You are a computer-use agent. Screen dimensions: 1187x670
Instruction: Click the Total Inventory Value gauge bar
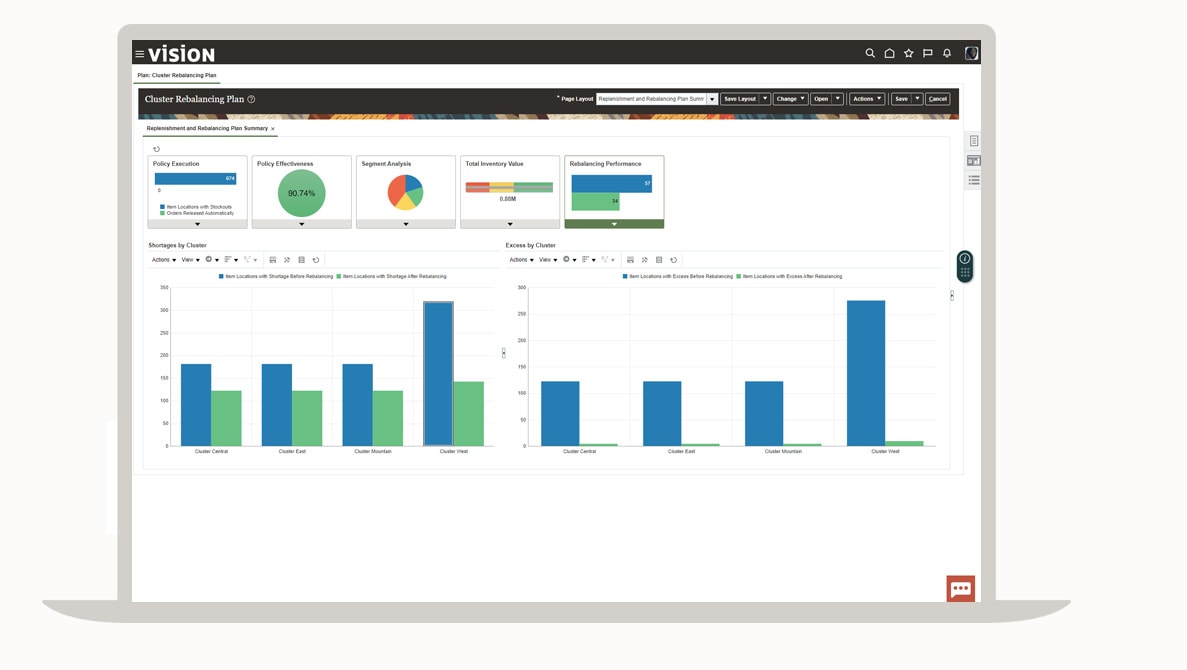pyautogui.click(x=509, y=185)
